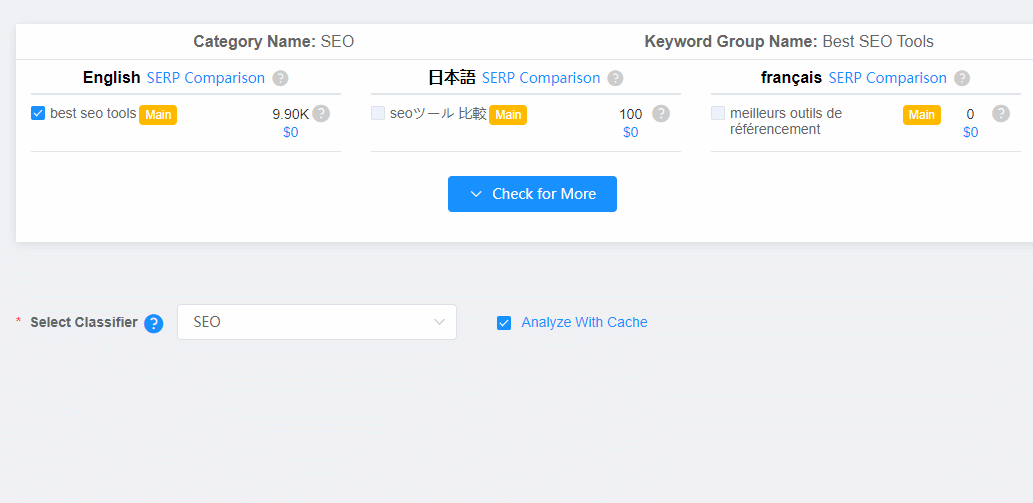Click help icon beside English SERP Comparison
Screen dimensions: 1033x503
click(x=281, y=78)
